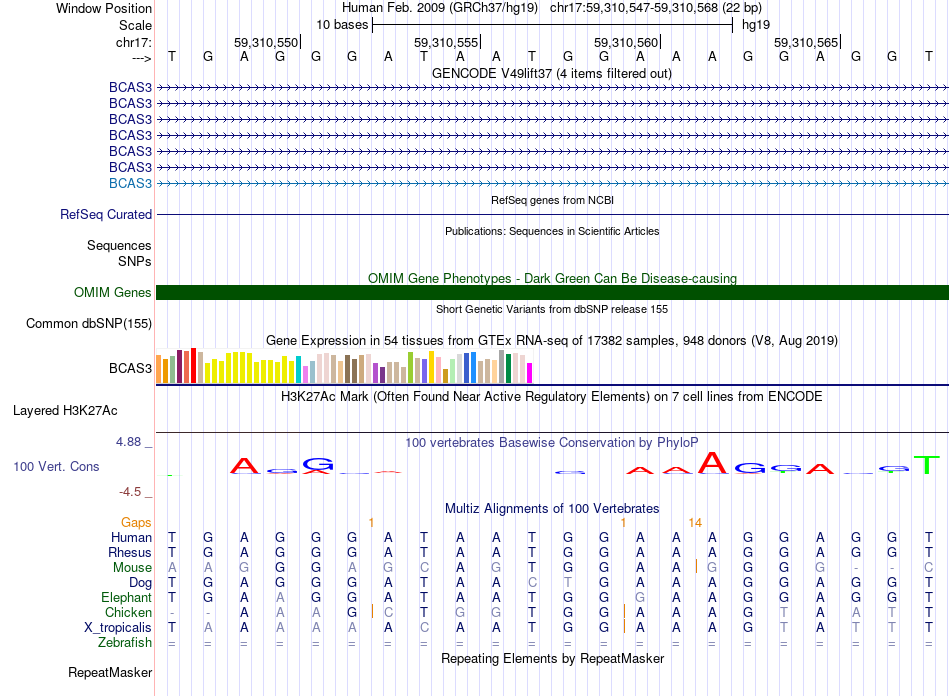Click the H3K27Ac Mark track title
This screenshot has height=696, width=950.
click(551, 396)
